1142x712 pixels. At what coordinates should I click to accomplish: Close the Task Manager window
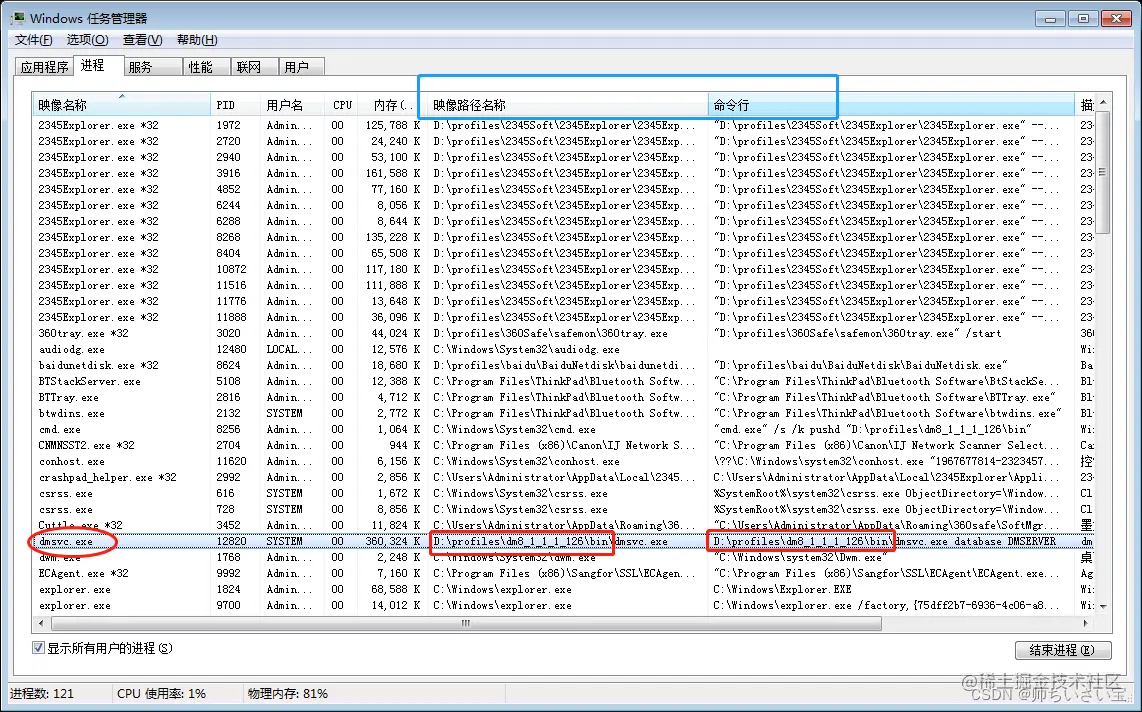pyautogui.click(x=1116, y=18)
